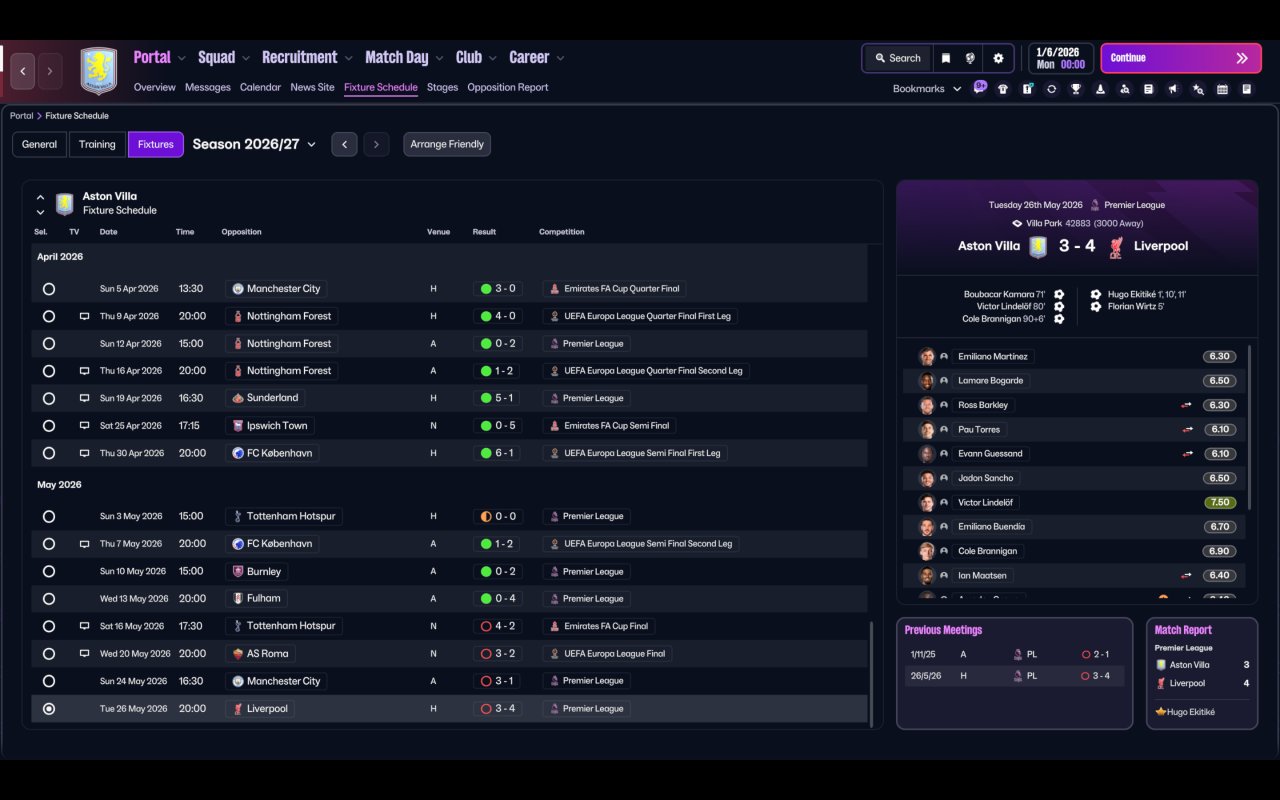
Task: Click the Training view button
Action: (x=97, y=144)
